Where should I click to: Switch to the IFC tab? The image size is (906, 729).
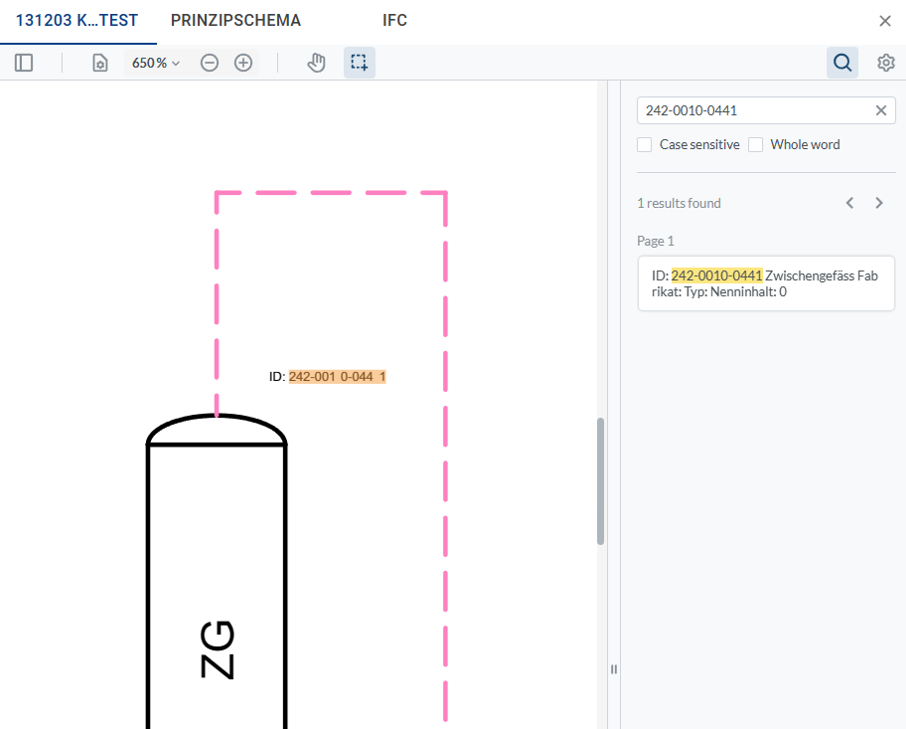pos(395,21)
